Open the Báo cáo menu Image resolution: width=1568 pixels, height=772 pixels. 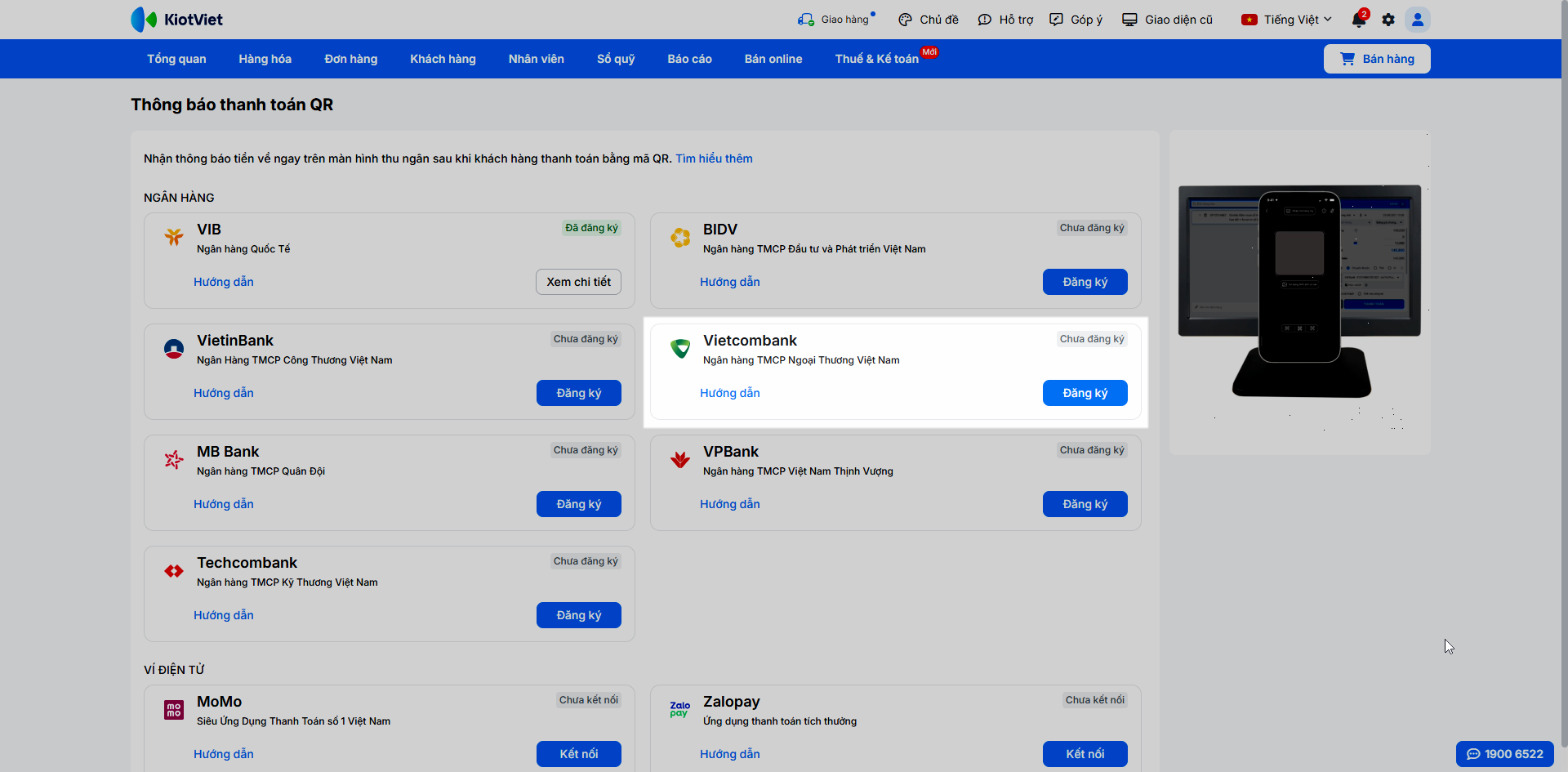pyautogui.click(x=689, y=59)
